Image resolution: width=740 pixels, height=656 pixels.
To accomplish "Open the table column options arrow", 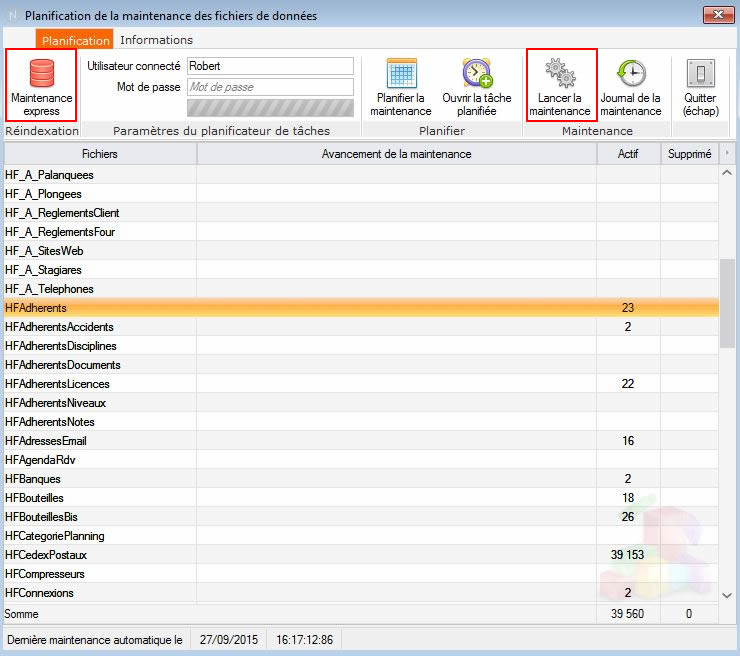I will [x=727, y=153].
